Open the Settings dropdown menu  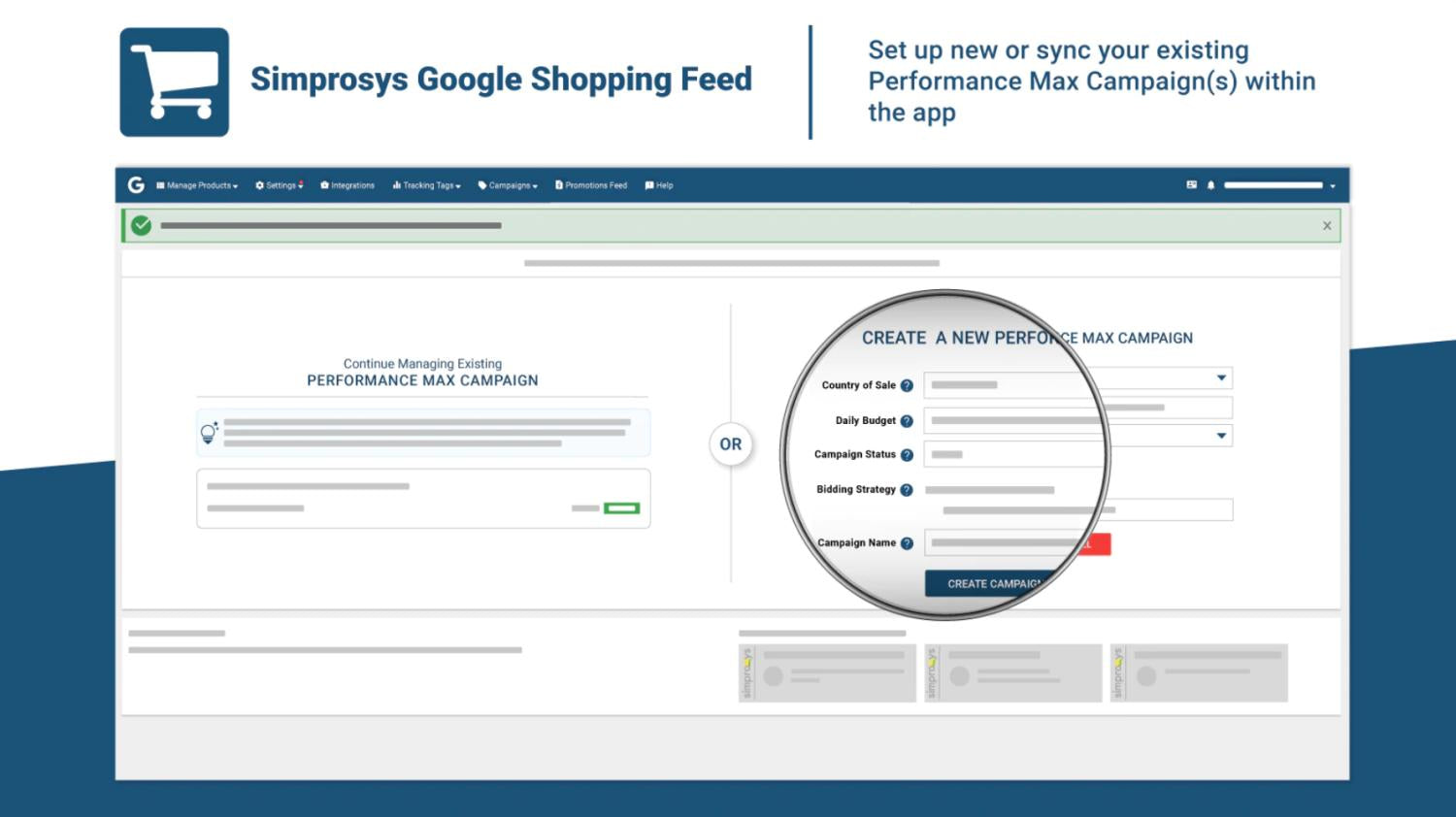click(x=280, y=185)
